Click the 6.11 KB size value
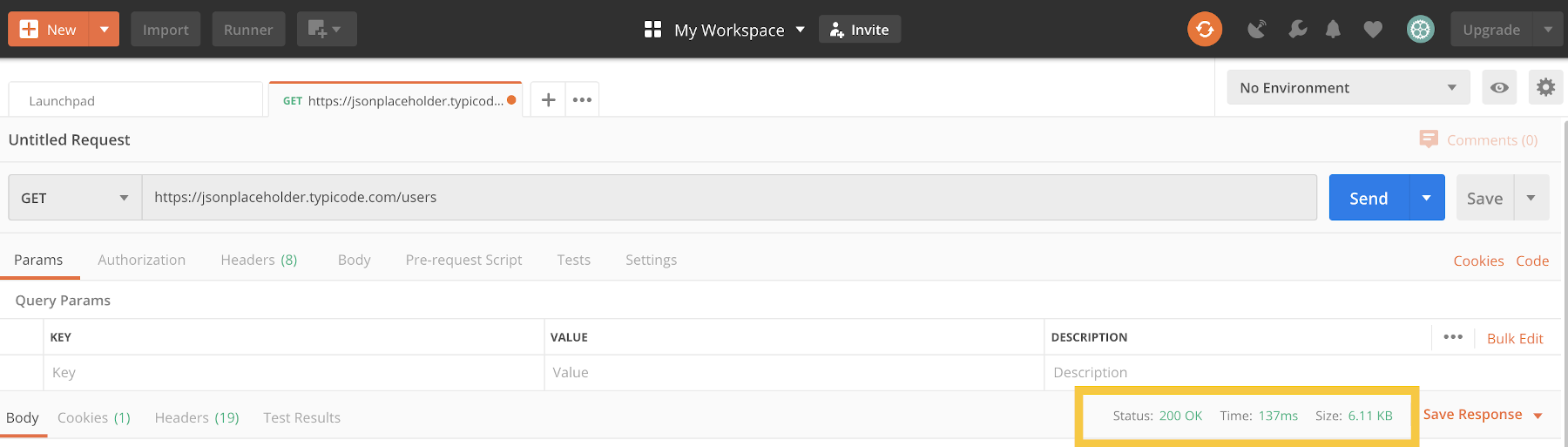 [1370, 416]
